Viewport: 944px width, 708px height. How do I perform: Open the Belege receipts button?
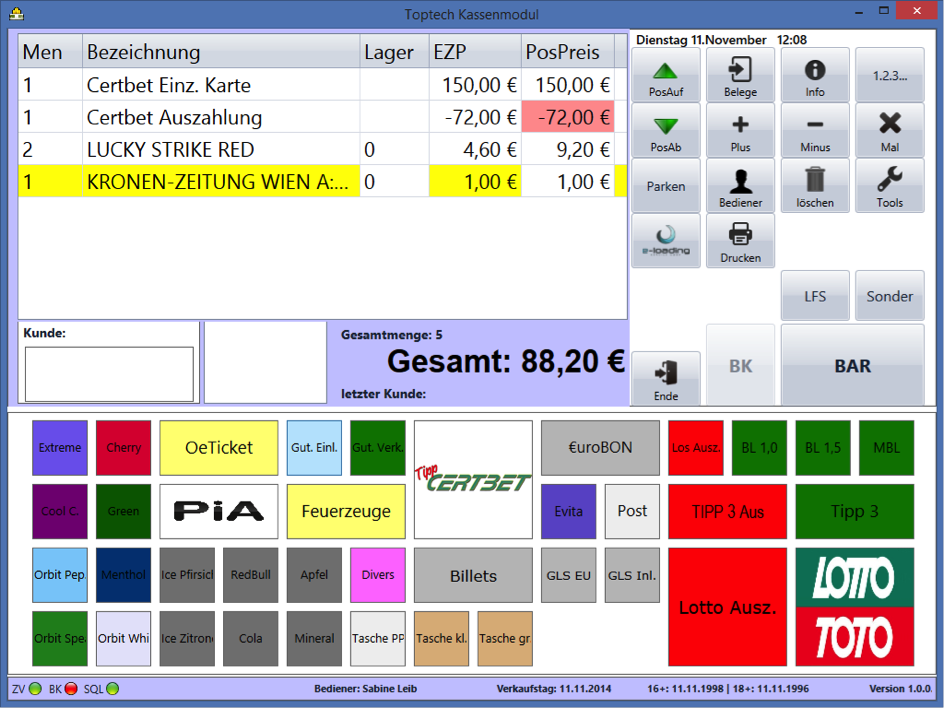tap(741, 75)
